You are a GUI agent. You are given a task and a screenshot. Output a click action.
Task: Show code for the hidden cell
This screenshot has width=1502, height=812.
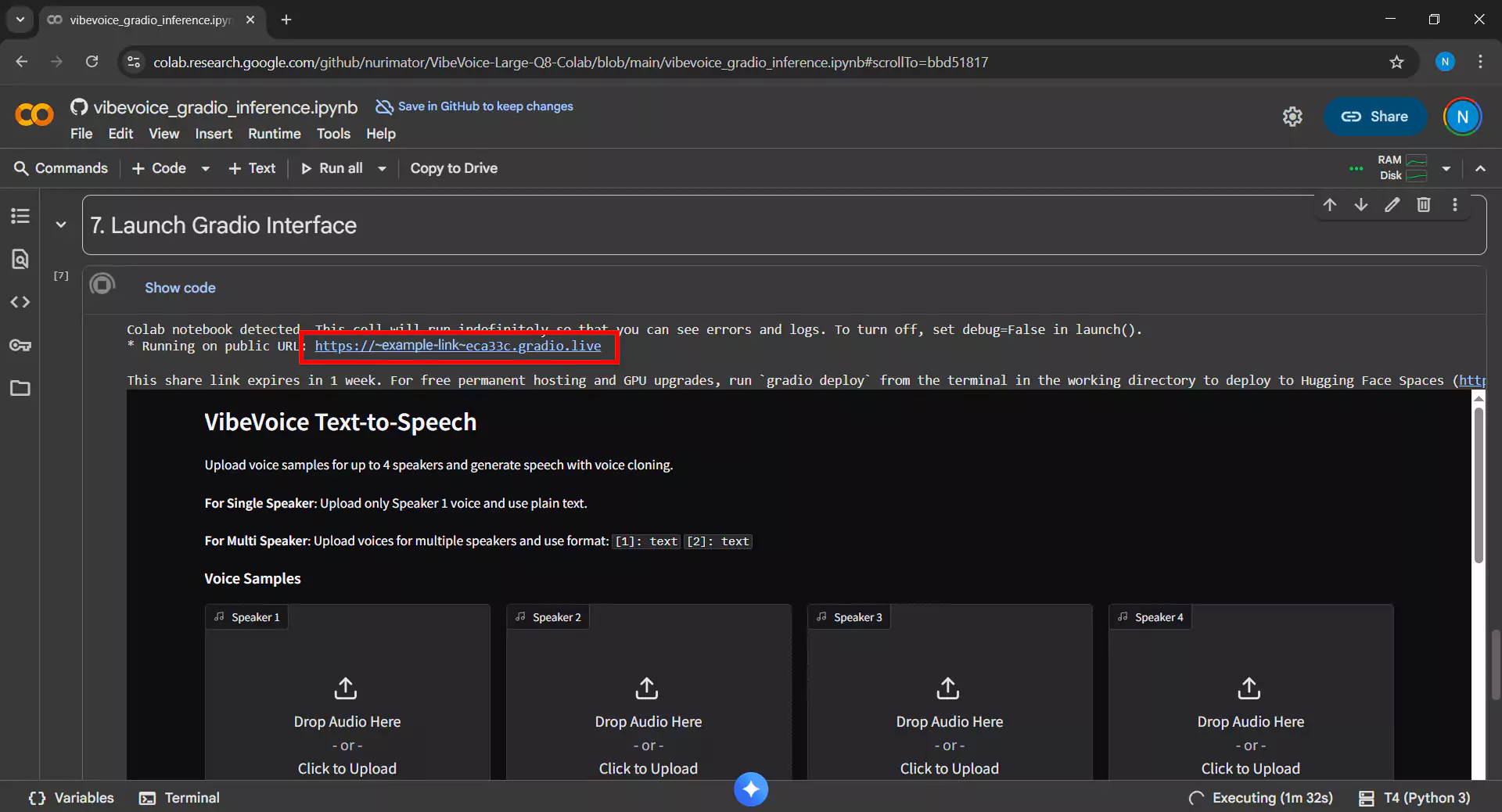tap(180, 288)
